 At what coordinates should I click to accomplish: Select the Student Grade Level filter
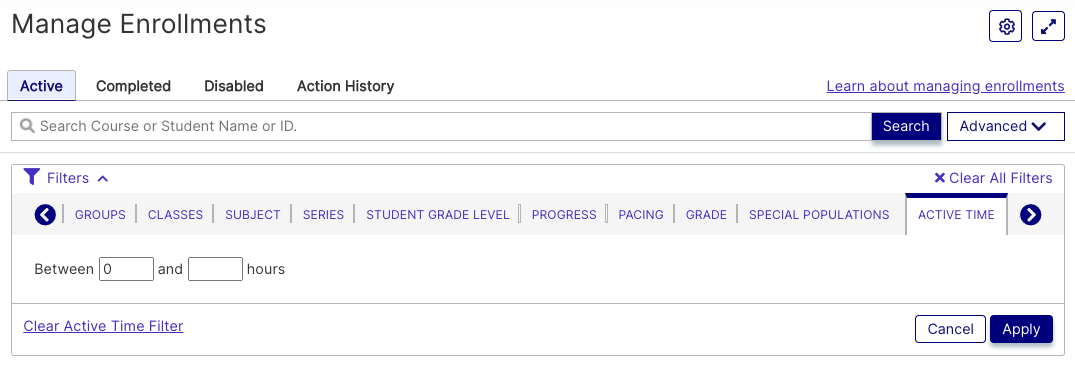coord(437,214)
